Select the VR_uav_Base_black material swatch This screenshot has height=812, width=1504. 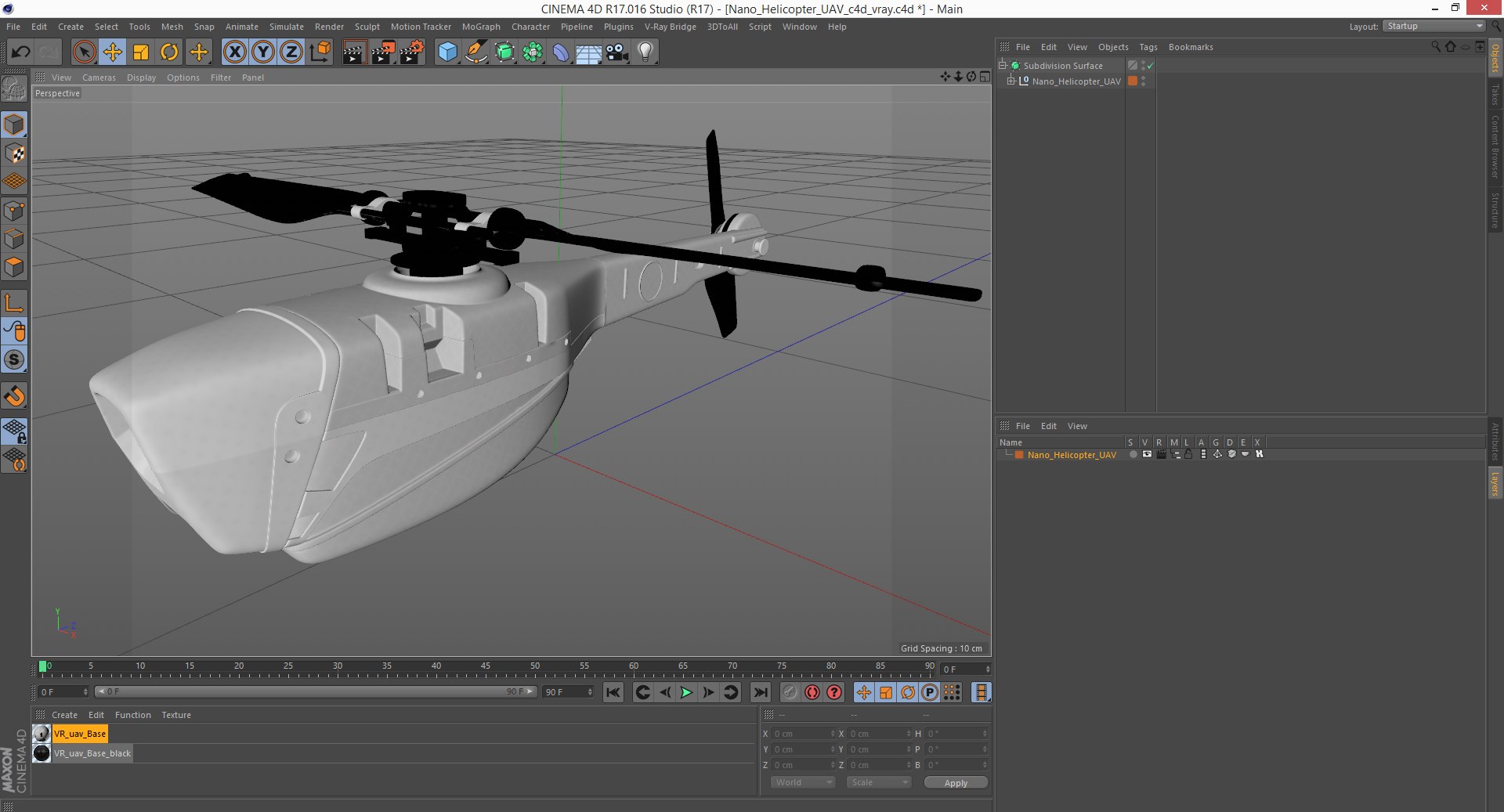coord(42,753)
